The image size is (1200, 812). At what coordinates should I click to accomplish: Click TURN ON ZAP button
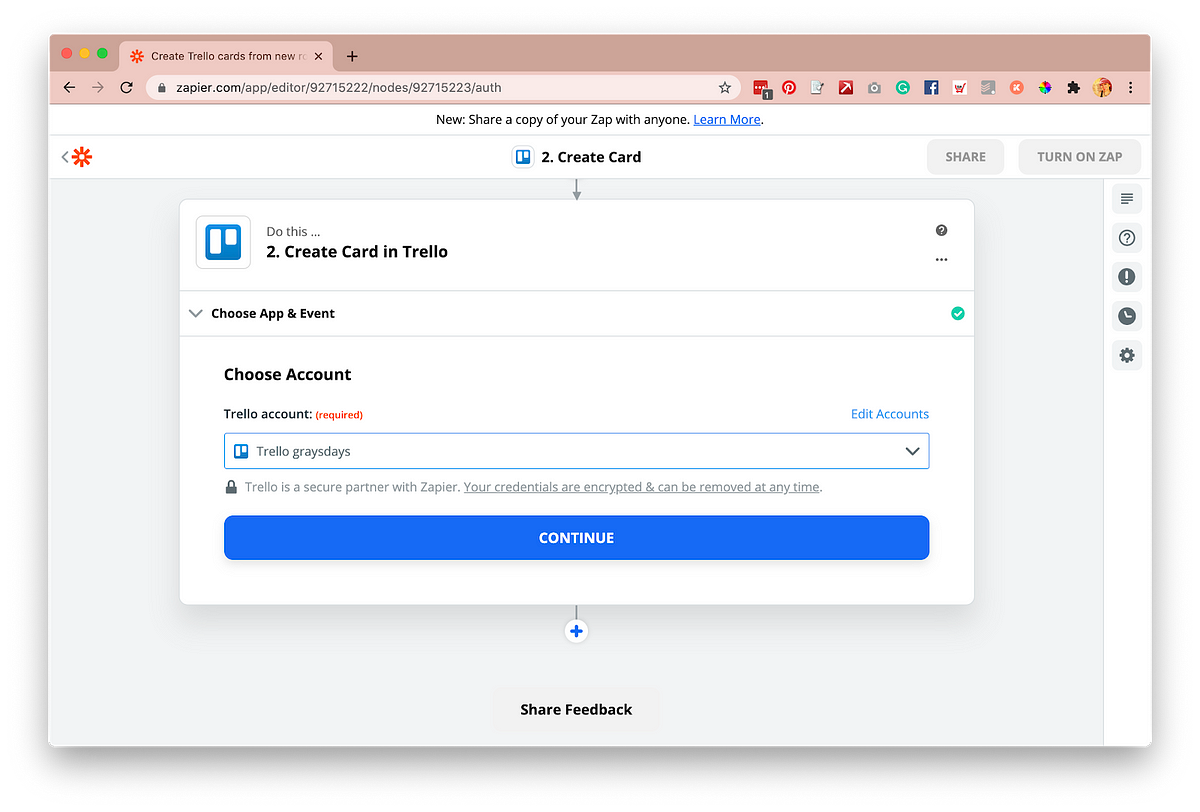click(x=1079, y=157)
